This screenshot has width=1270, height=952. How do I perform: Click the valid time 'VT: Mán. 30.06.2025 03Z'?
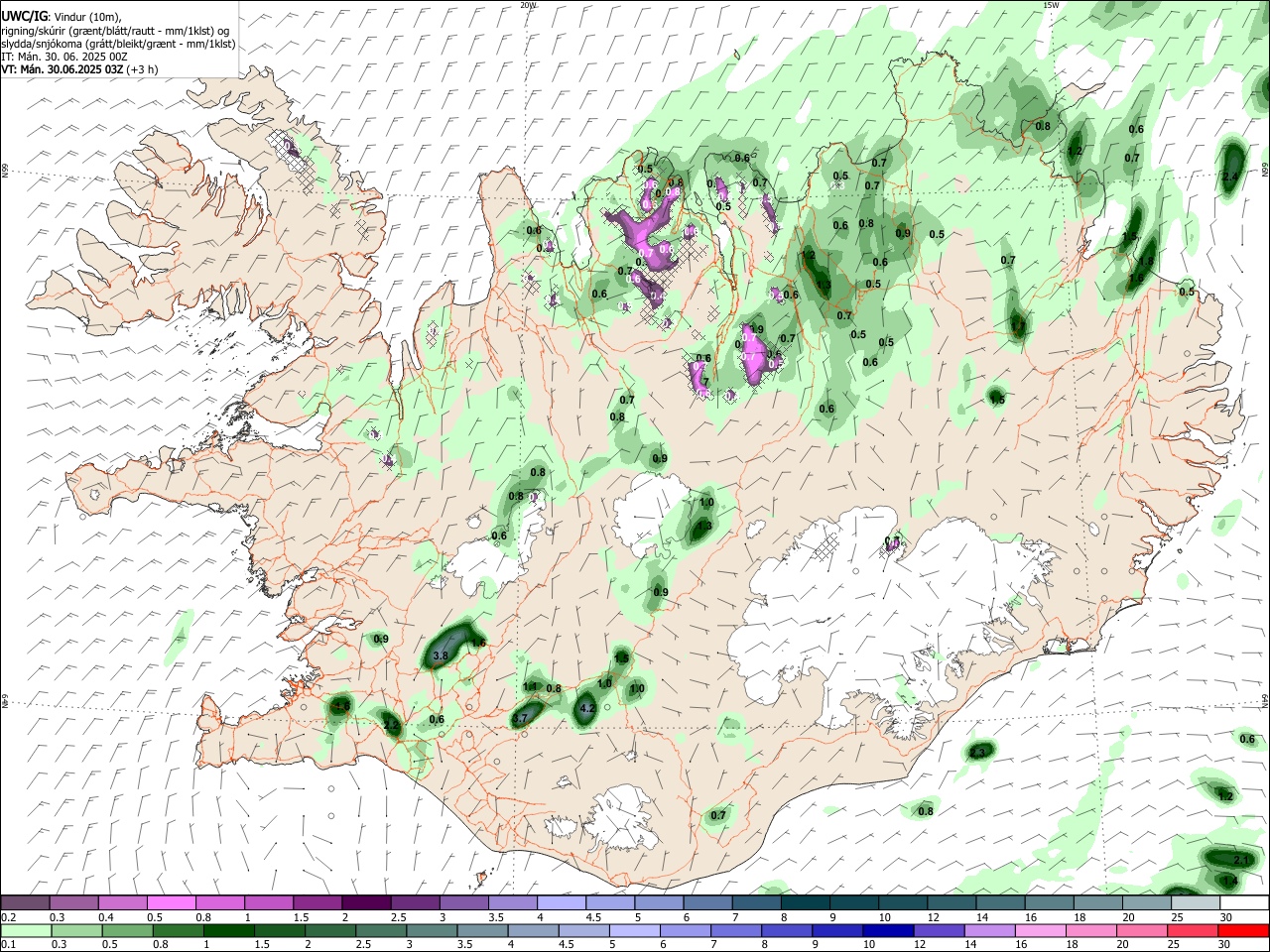tap(62, 69)
